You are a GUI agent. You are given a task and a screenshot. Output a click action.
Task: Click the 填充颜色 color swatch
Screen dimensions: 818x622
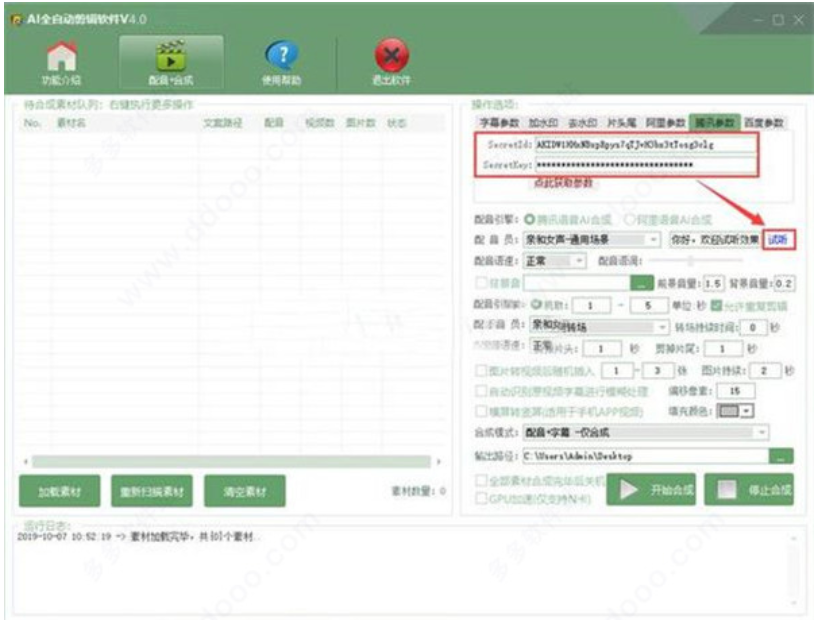pyautogui.click(x=729, y=411)
